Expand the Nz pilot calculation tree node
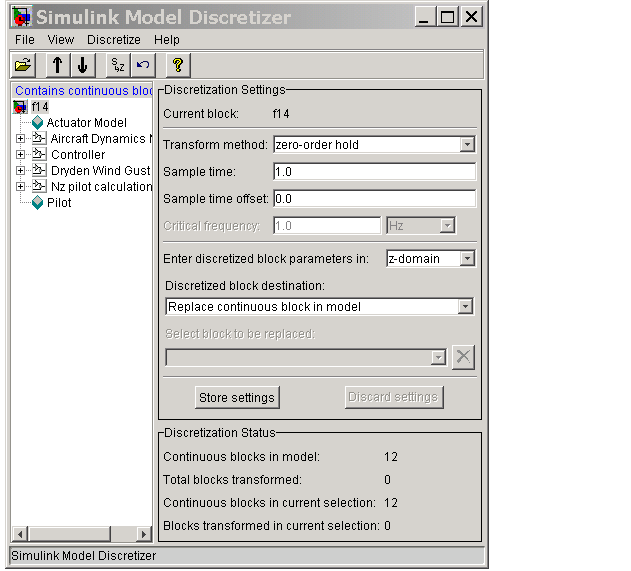Image resolution: width=631 pixels, height=571 pixels. 20,186
